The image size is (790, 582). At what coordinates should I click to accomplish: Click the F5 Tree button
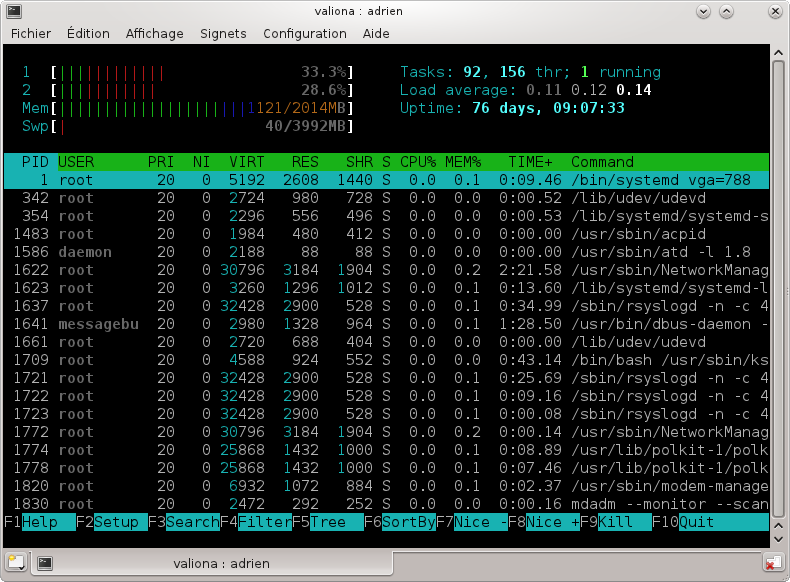click(x=328, y=522)
